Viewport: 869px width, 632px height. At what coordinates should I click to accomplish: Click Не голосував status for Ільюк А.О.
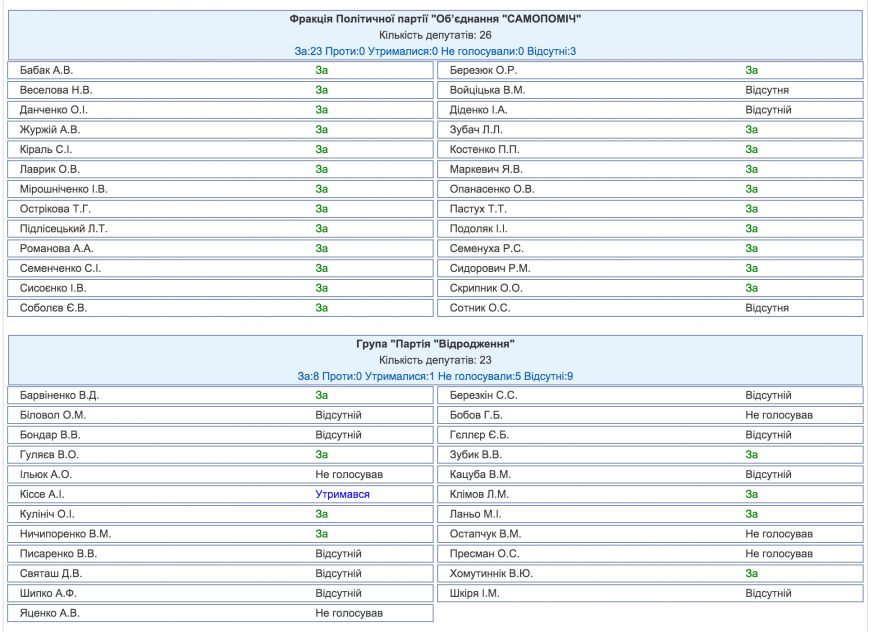[349, 475]
